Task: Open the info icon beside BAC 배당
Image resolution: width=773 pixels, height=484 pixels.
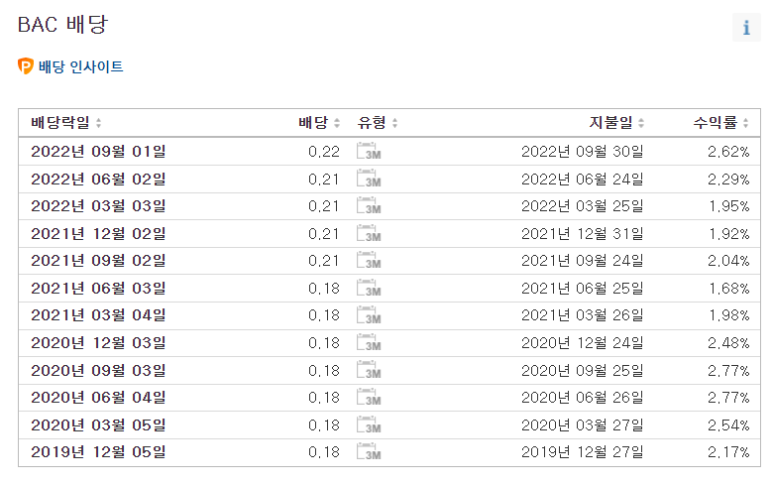Action: (x=746, y=28)
